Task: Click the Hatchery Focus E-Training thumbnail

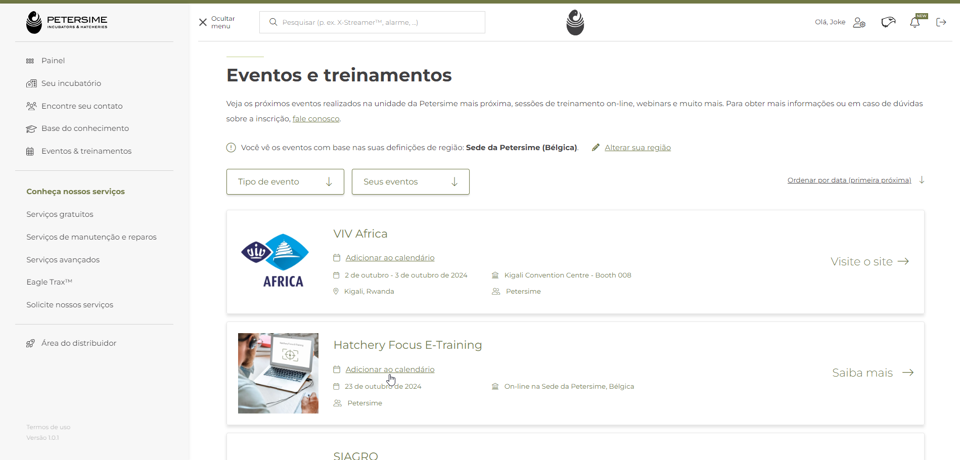Action: [x=278, y=373]
